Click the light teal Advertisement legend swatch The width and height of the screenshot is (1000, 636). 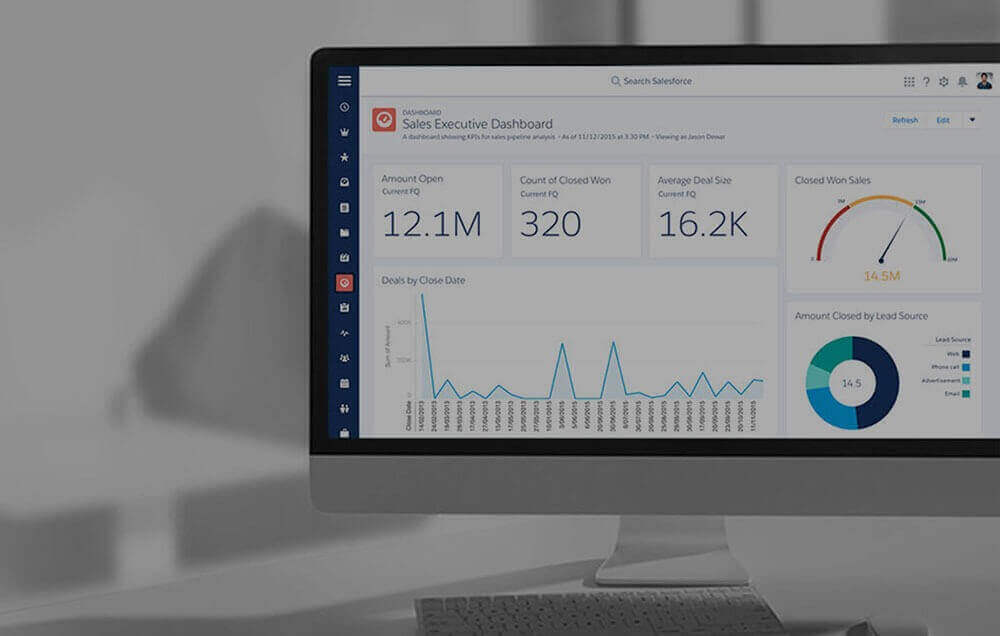966,381
